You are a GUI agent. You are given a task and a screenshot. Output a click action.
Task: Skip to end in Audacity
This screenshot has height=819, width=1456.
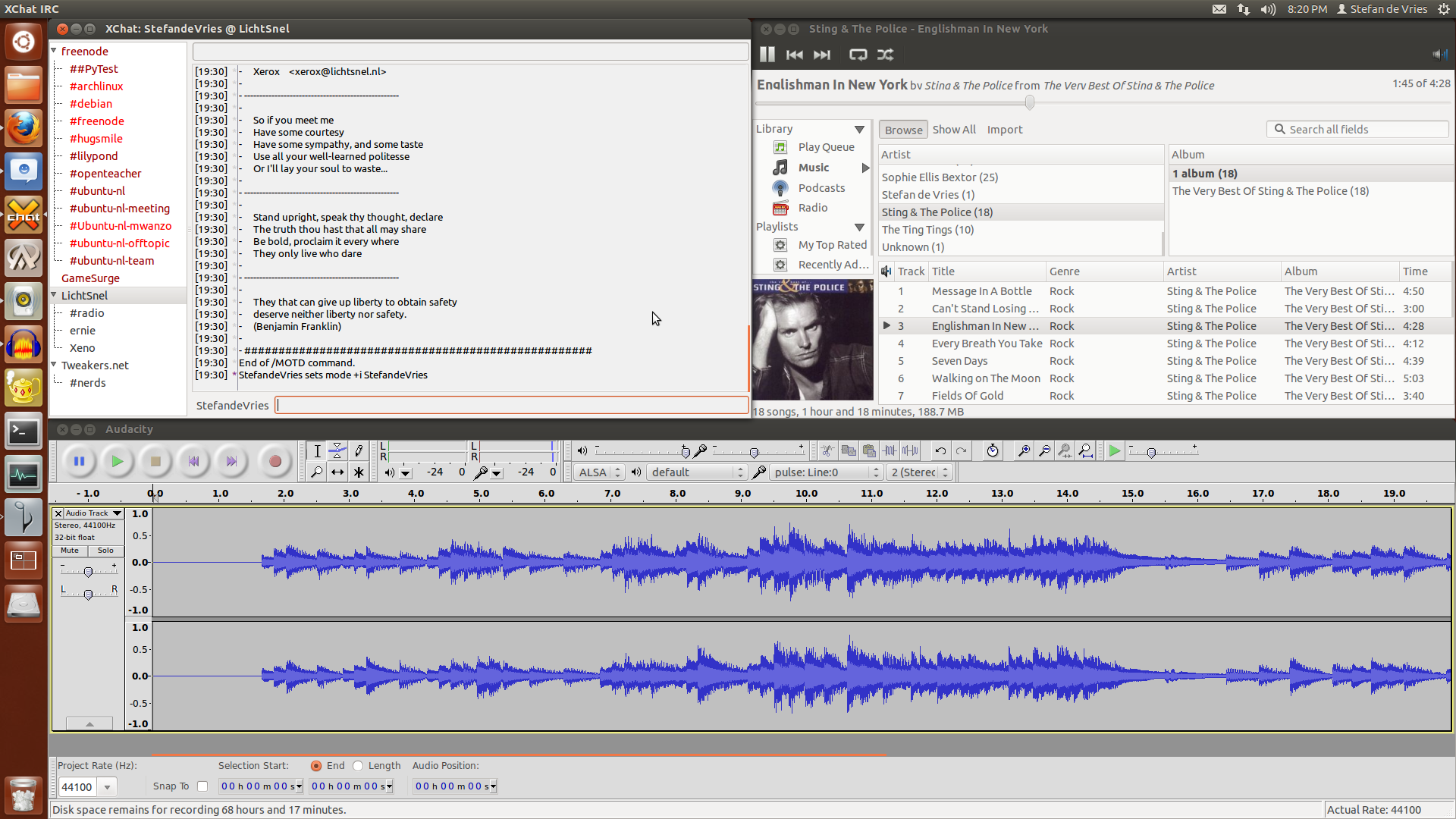pos(231,461)
